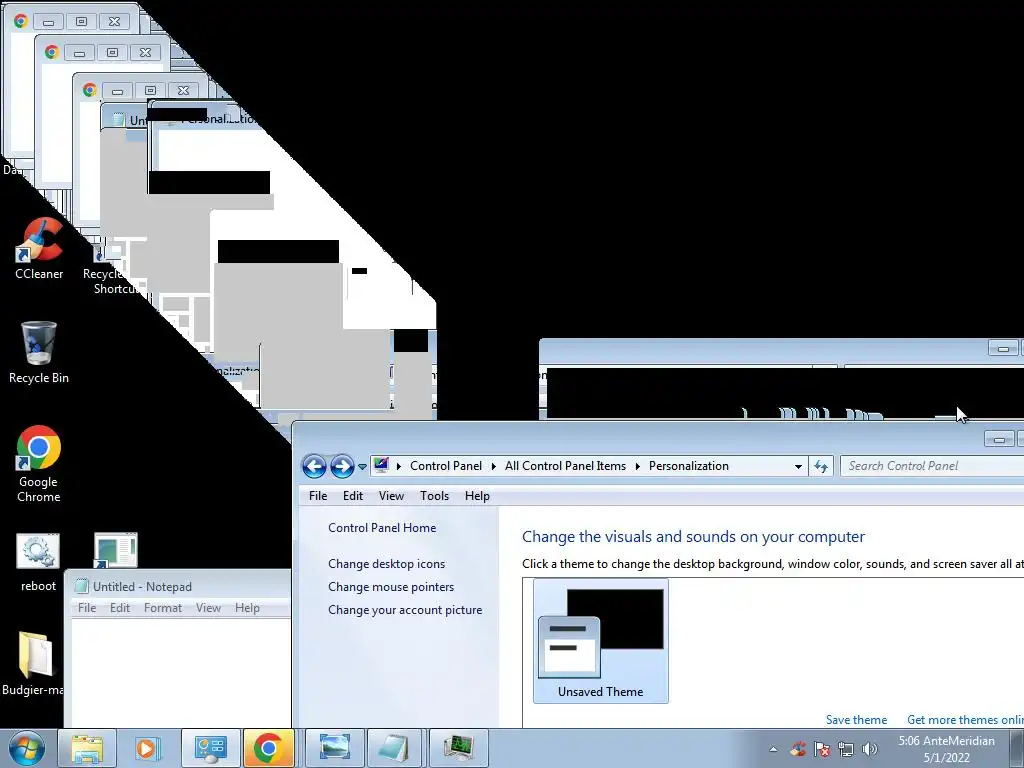
Task: Click Chrome icon in third Chrome window
Action: [90, 90]
